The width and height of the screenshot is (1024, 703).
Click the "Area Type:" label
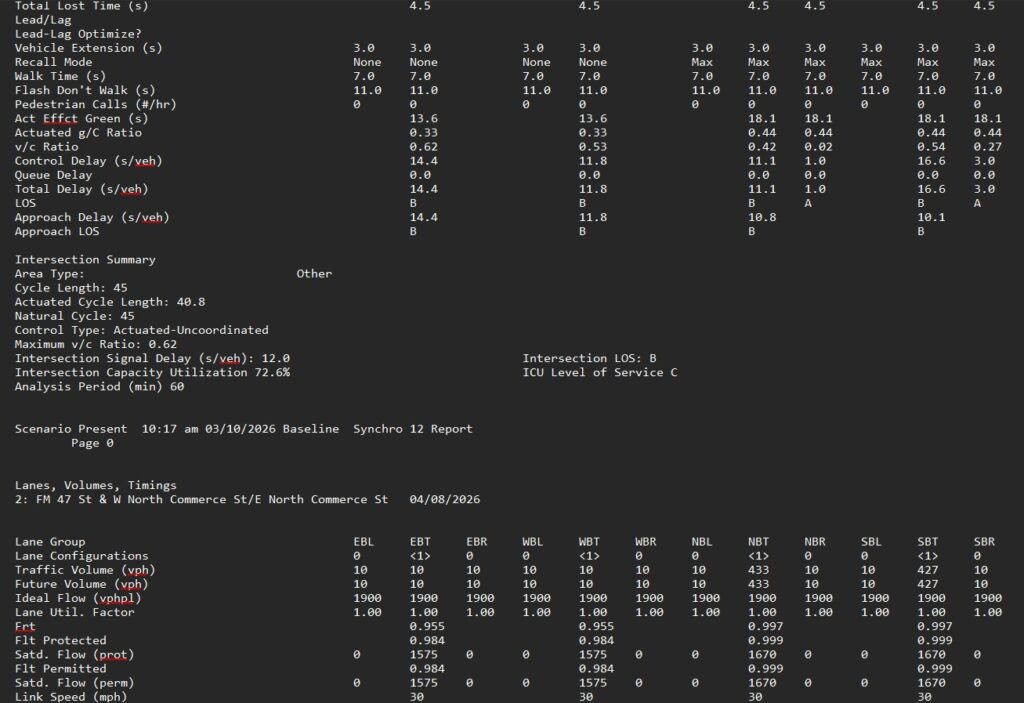click(x=50, y=274)
